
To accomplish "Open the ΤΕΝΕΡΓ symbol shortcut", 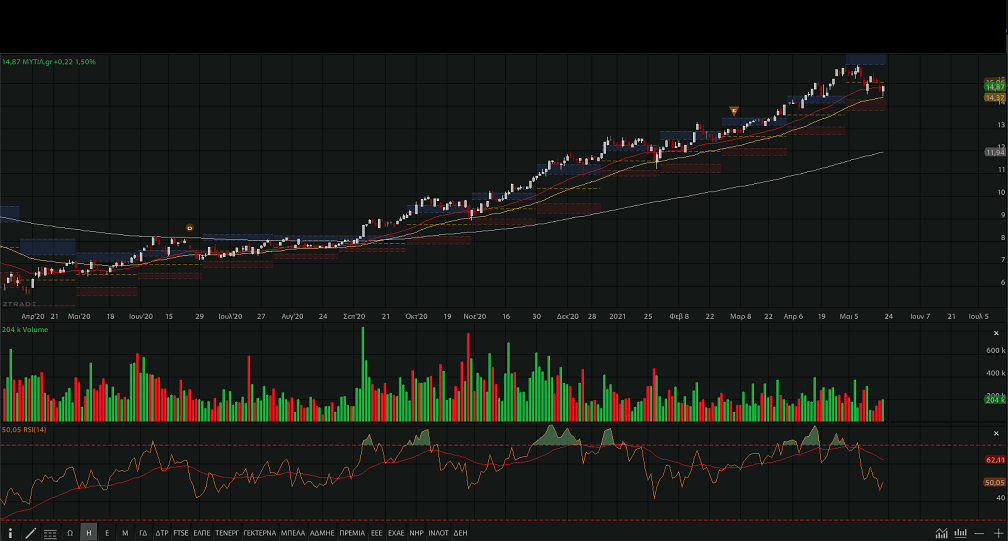I will pyautogui.click(x=227, y=533).
